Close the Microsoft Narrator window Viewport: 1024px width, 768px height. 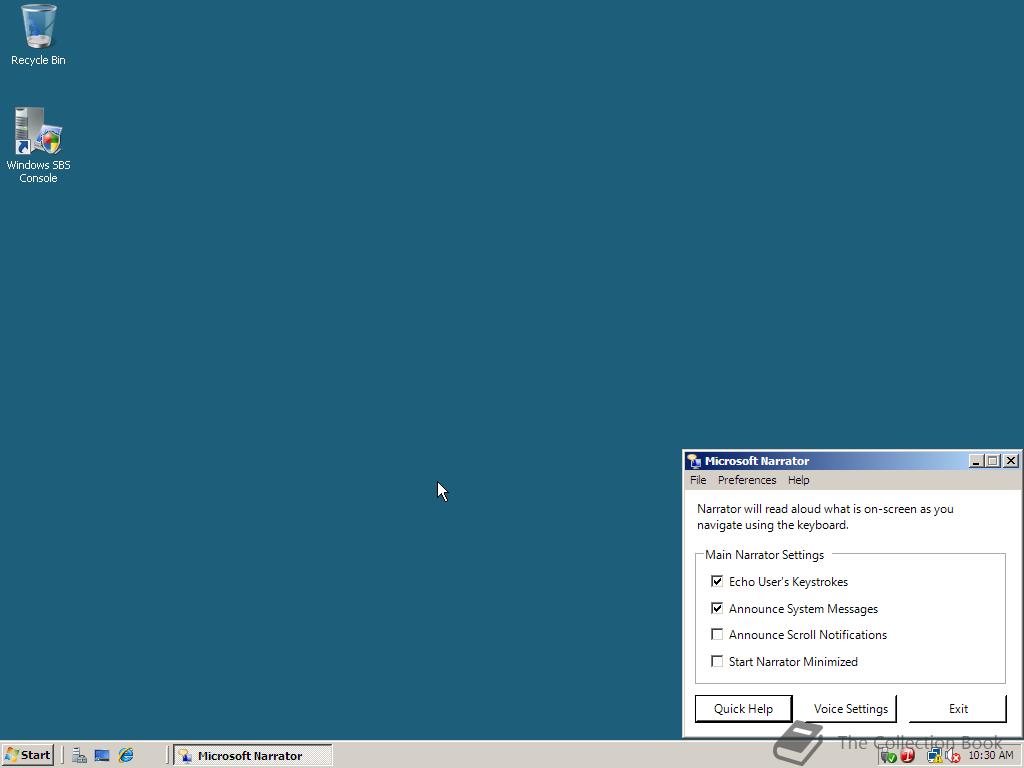coord(1011,461)
